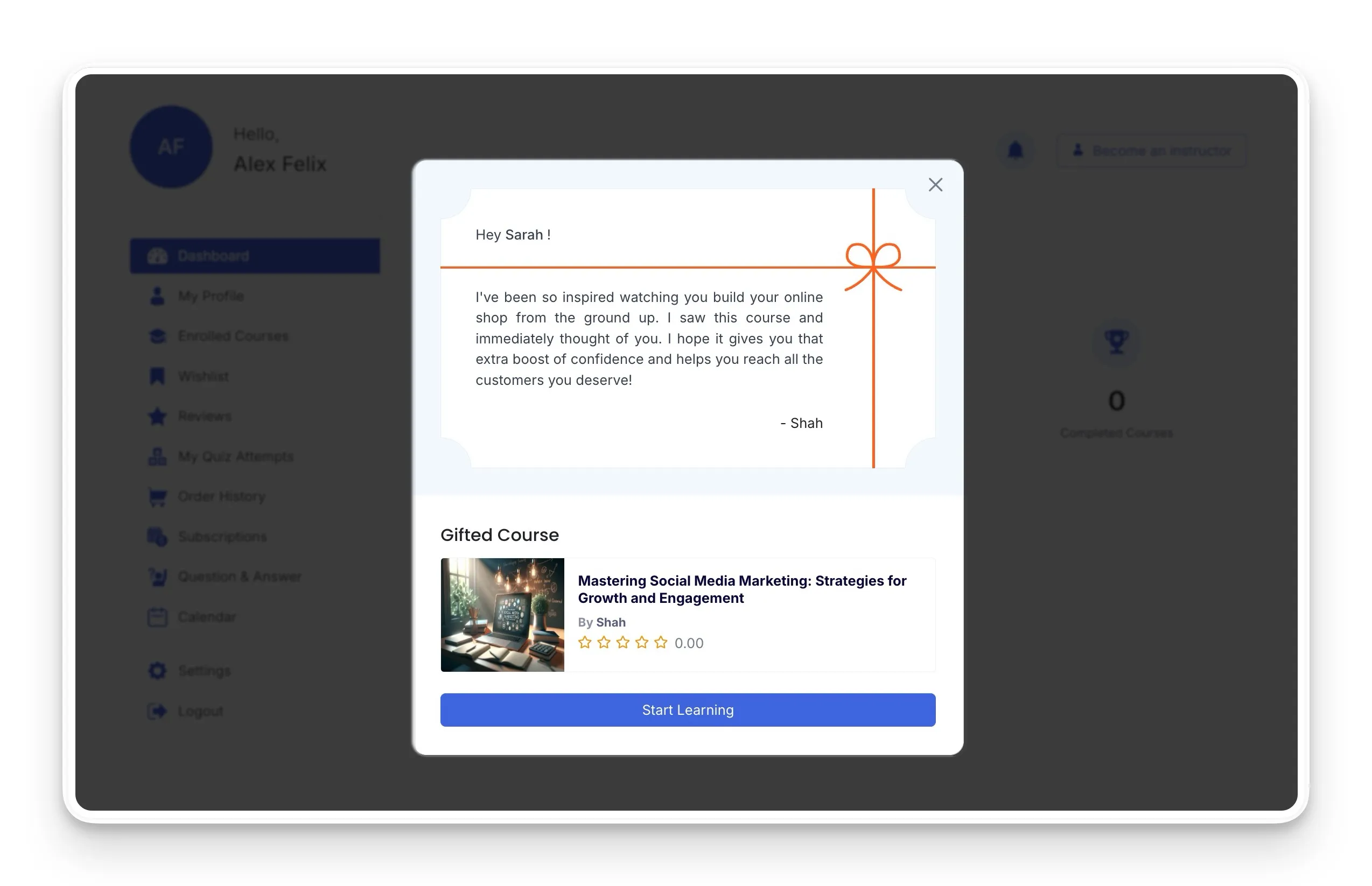Click the orange ribbon bow on card
The height and width of the screenshot is (886, 1372).
(872, 266)
